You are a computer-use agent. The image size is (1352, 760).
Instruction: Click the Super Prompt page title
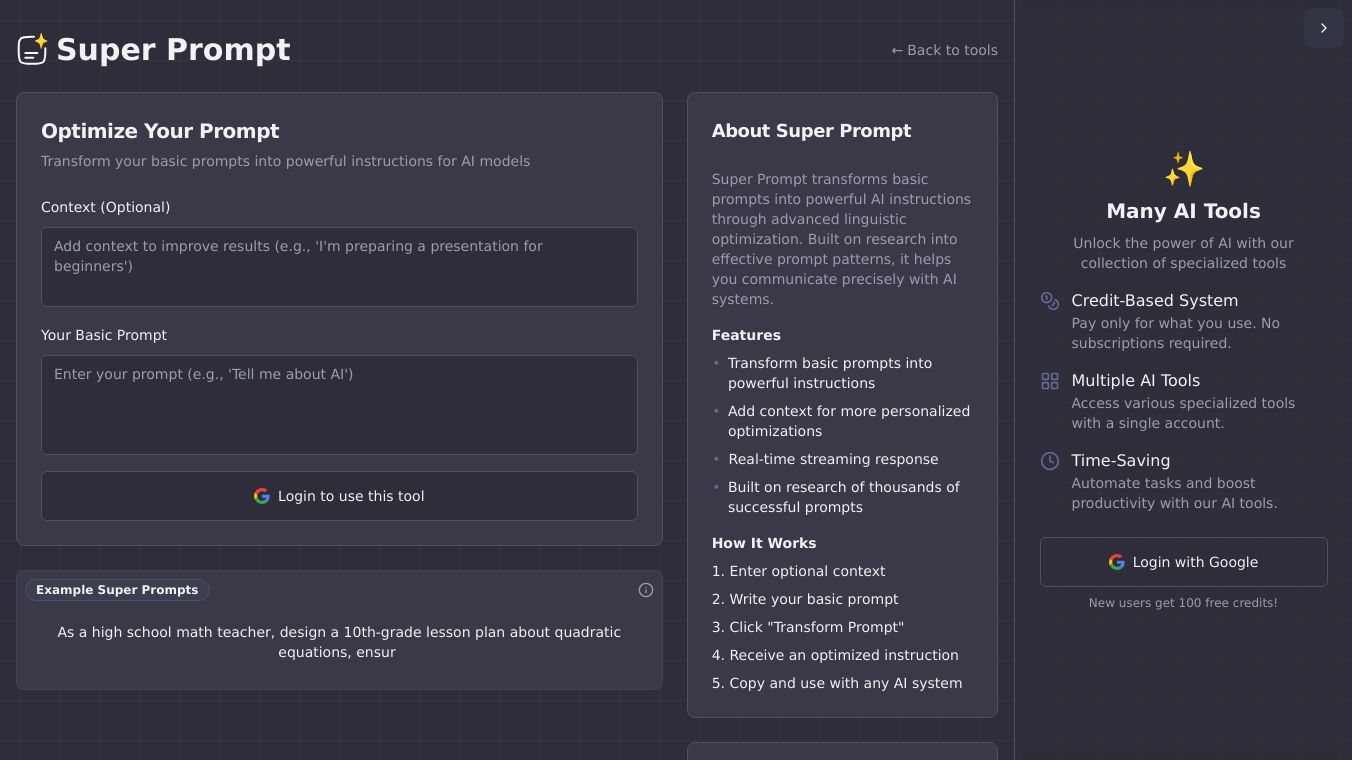tap(173, 49)
